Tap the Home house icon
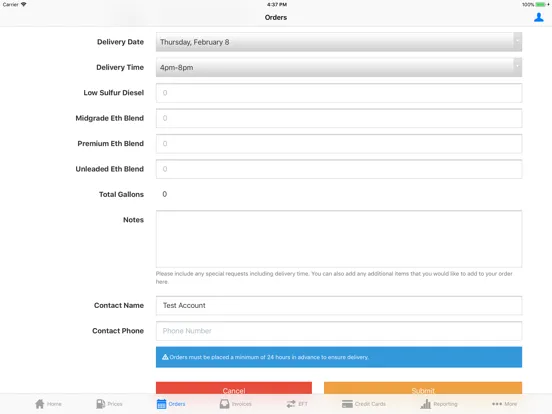Viewport: 552px width, 414px height. (x=40, y=404)
